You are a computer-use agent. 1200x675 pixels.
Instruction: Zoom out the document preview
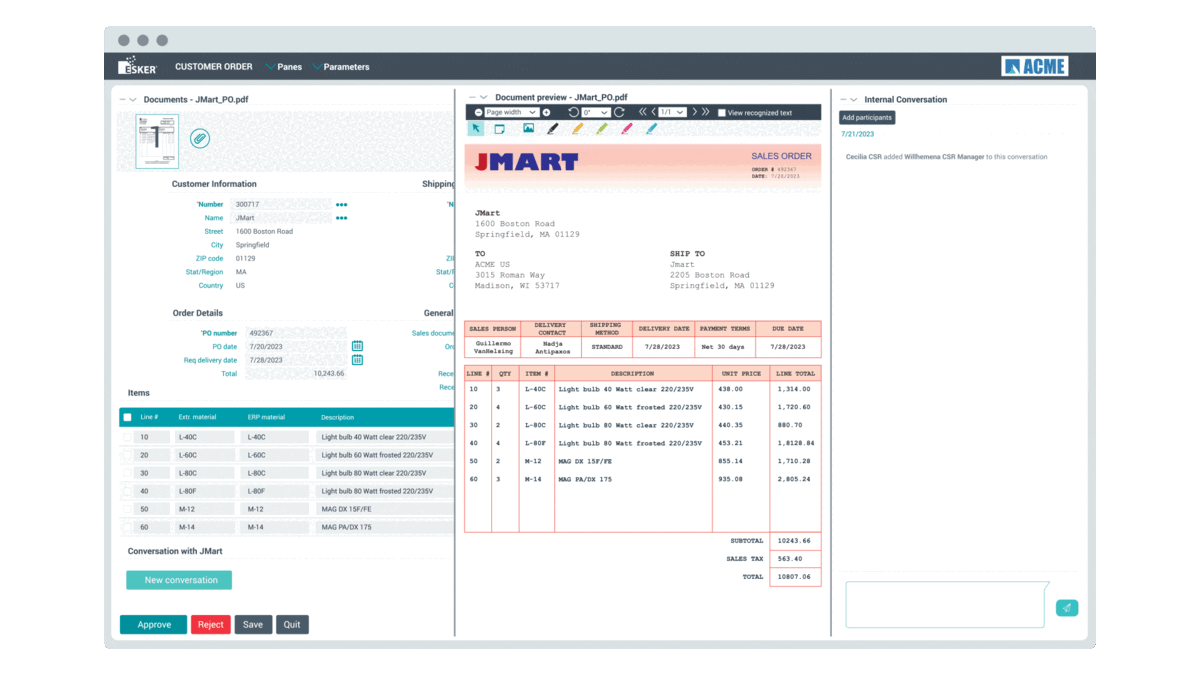point(479,113)
